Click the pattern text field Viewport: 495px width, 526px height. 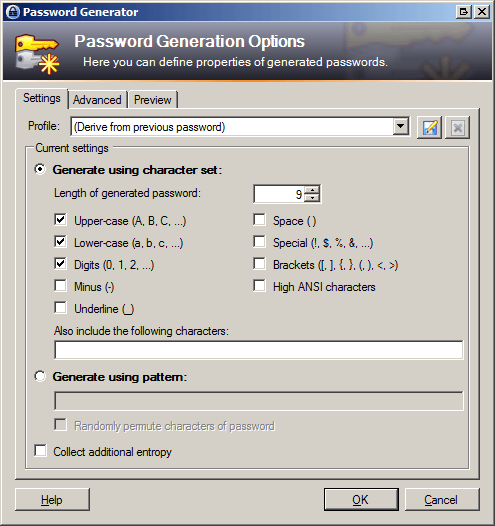(x=259, y=401)
